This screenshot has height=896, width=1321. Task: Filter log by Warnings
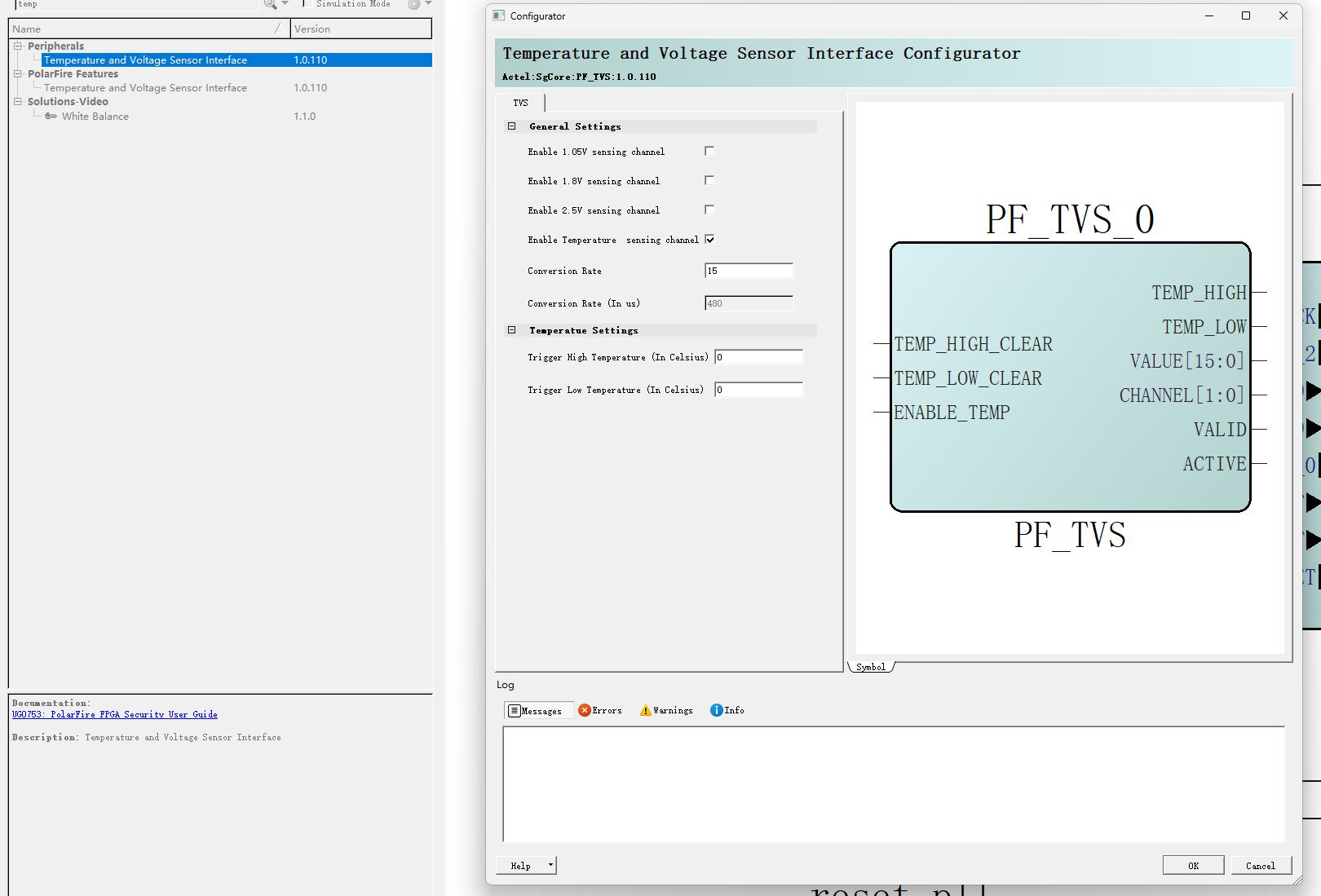[667, 711]
